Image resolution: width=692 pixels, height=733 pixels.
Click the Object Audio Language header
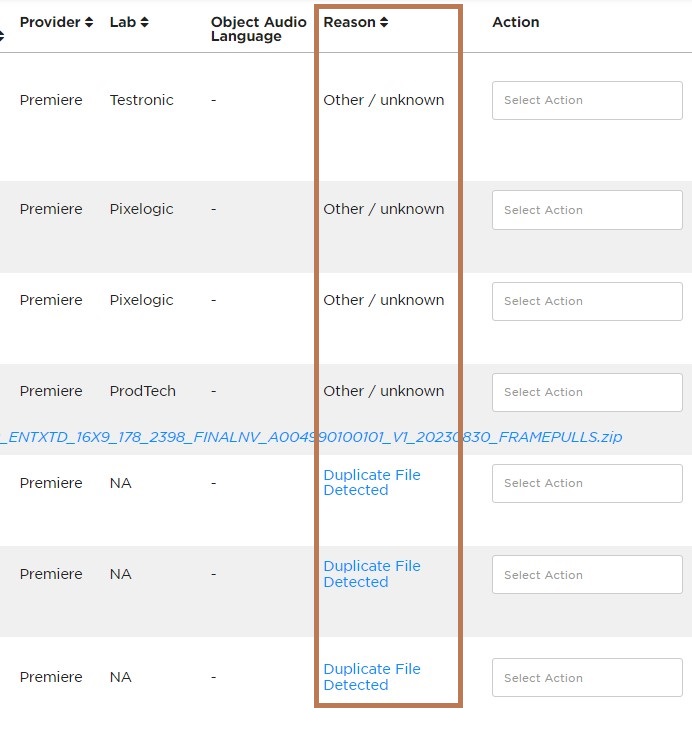pyautogui.click(x=259, y=29)
